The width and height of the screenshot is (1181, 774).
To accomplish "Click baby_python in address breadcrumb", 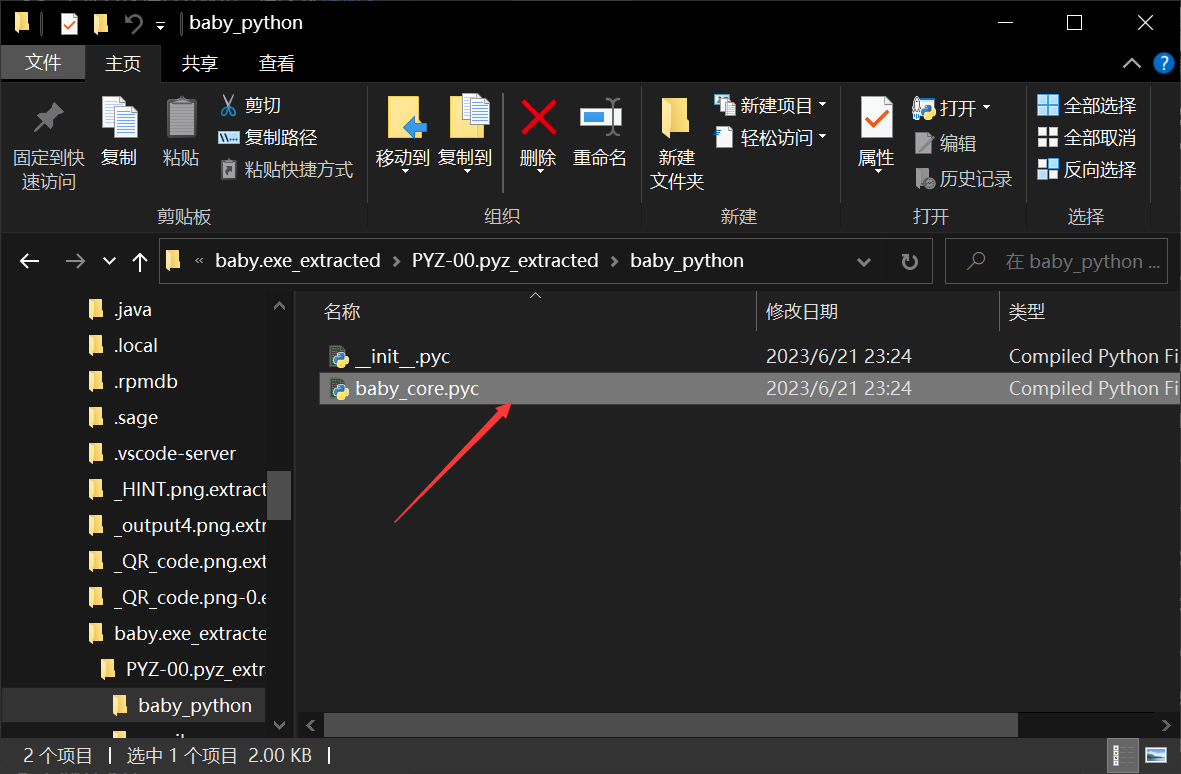I will pos(687,261).
